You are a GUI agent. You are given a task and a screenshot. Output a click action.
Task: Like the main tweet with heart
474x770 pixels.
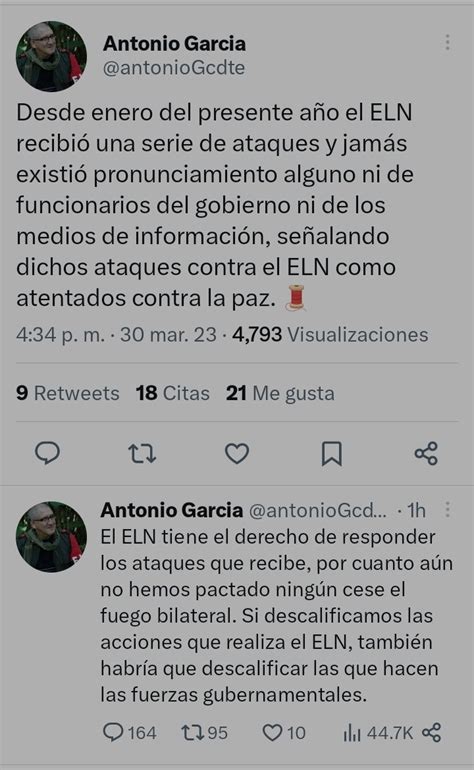click(237, 453)
